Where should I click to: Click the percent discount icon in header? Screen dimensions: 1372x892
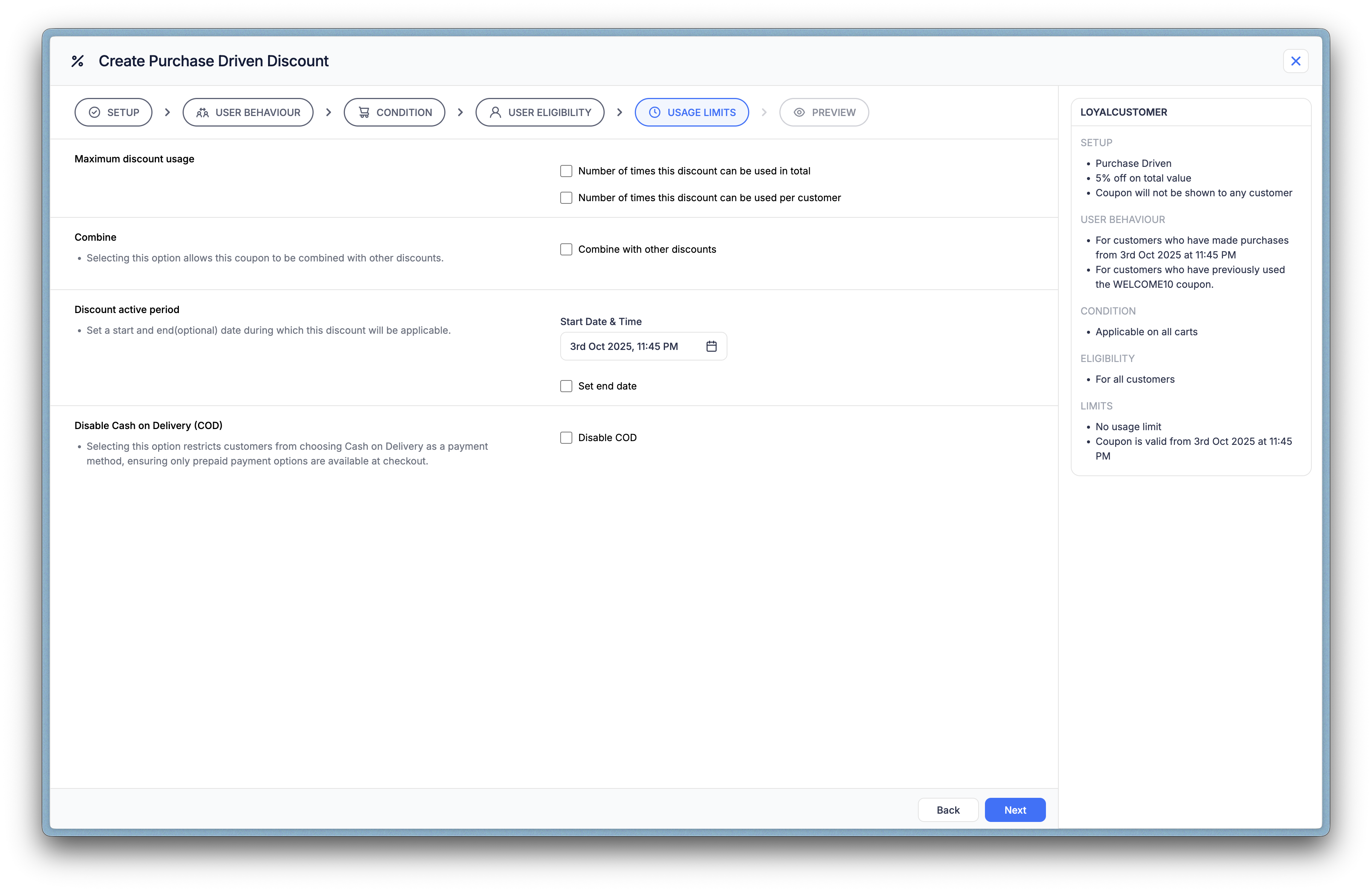(x=77, y=61)
